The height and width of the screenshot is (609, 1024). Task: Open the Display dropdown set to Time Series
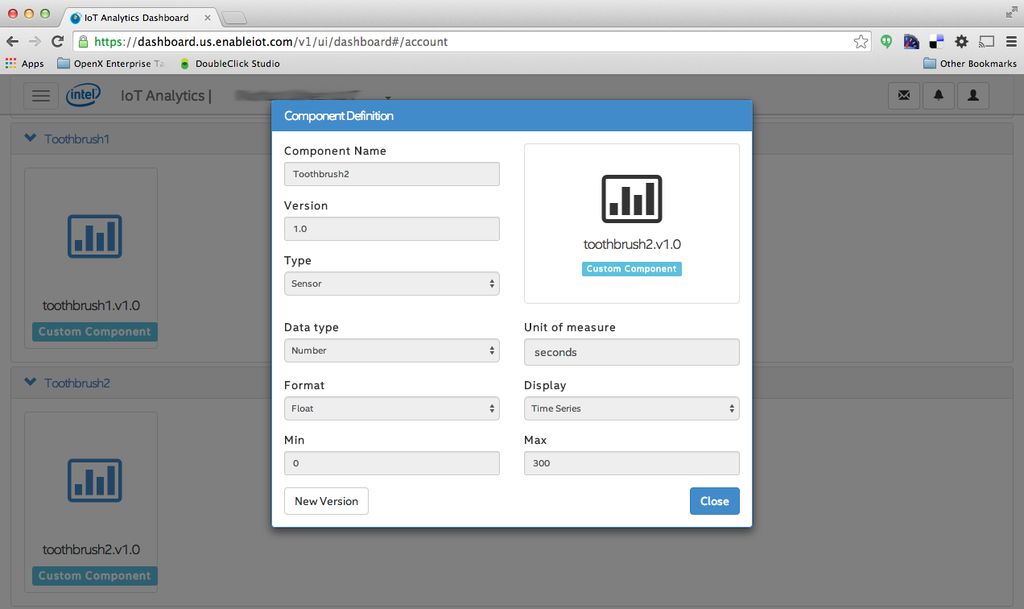(x=632, y=409)
